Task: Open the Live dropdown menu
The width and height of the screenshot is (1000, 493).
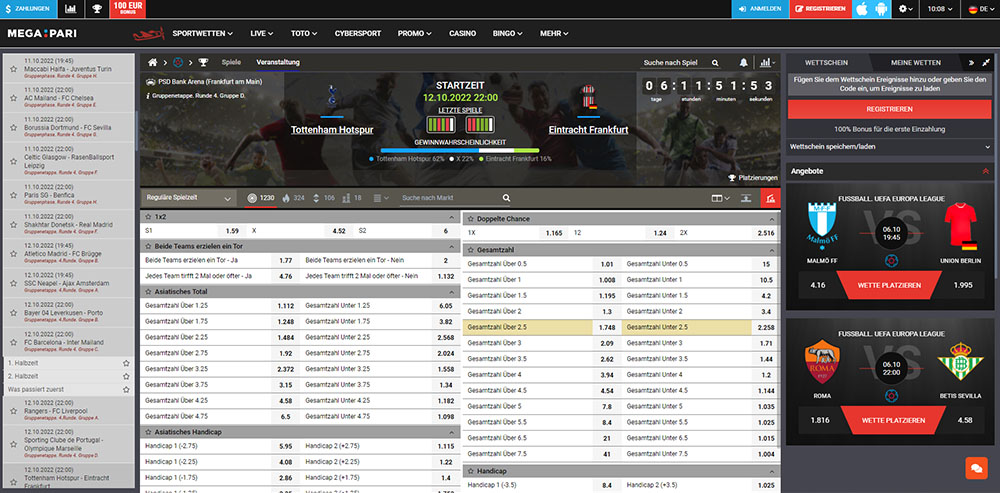Action: coord(261,33)
